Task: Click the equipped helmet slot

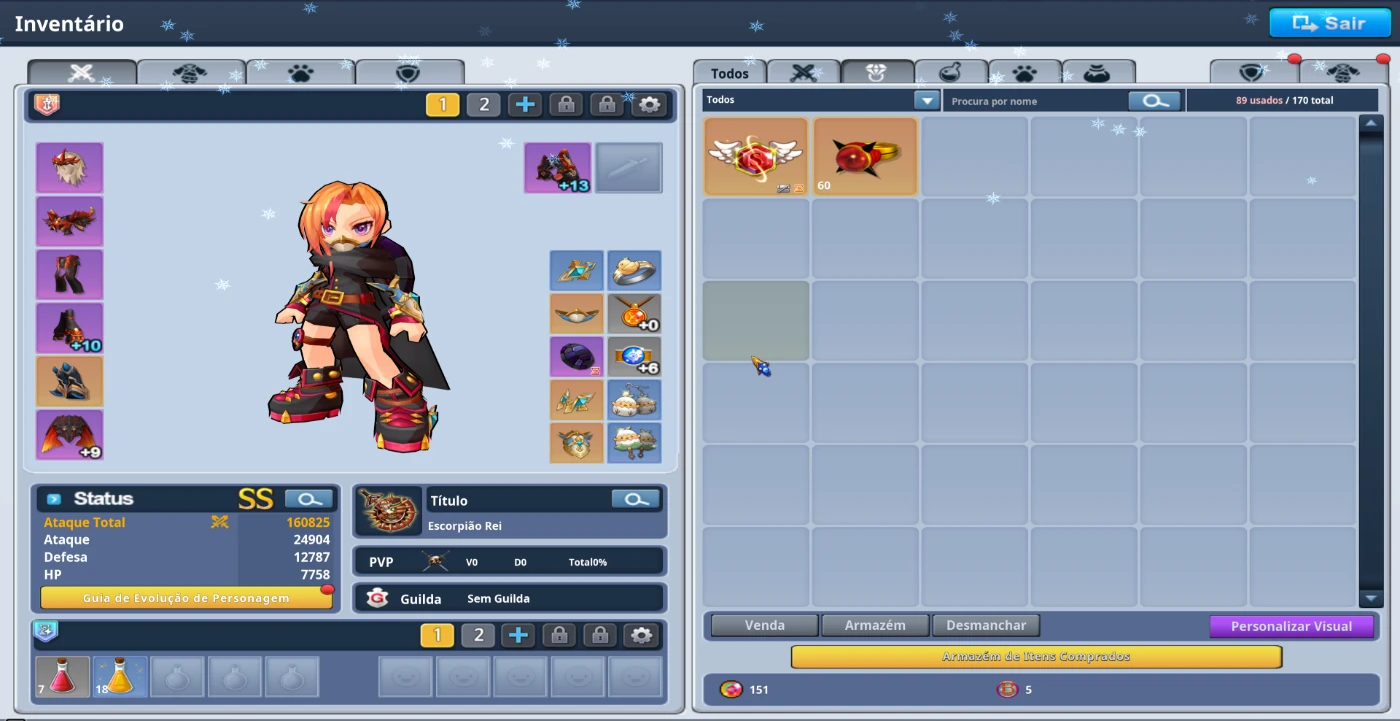Action: pos(69,167)
